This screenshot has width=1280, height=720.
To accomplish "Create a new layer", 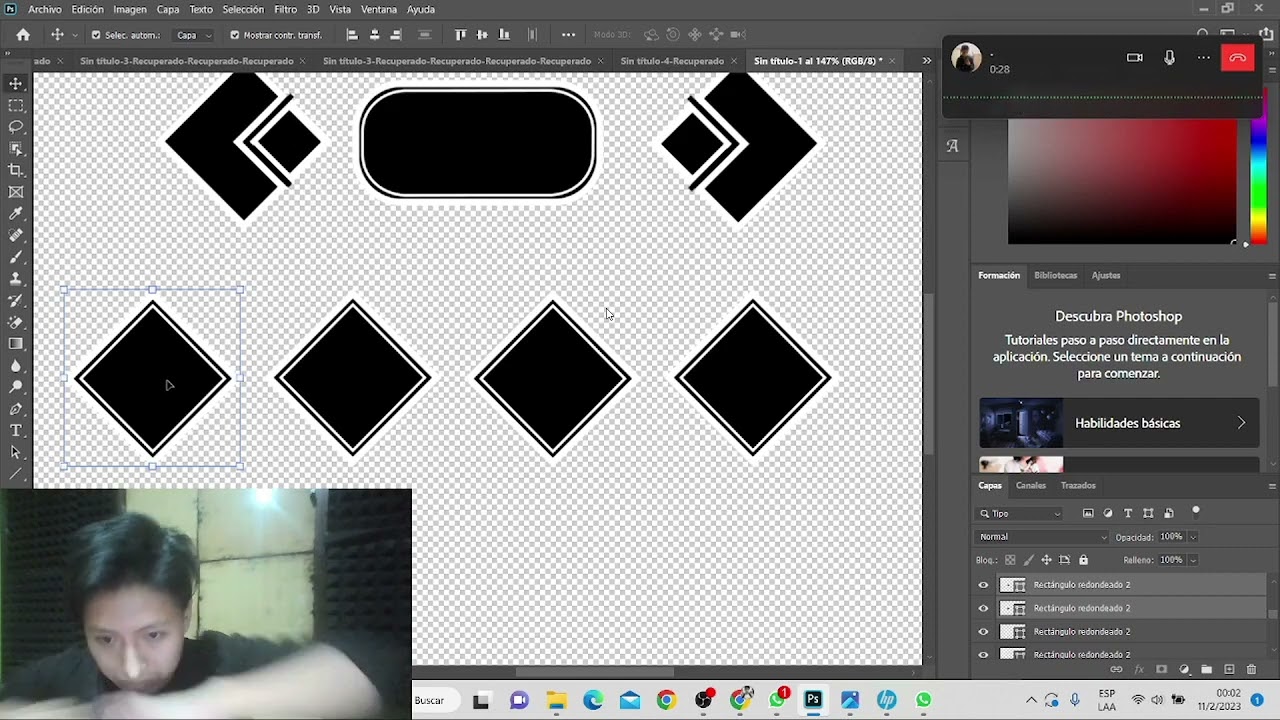I will pos(1229,669).
